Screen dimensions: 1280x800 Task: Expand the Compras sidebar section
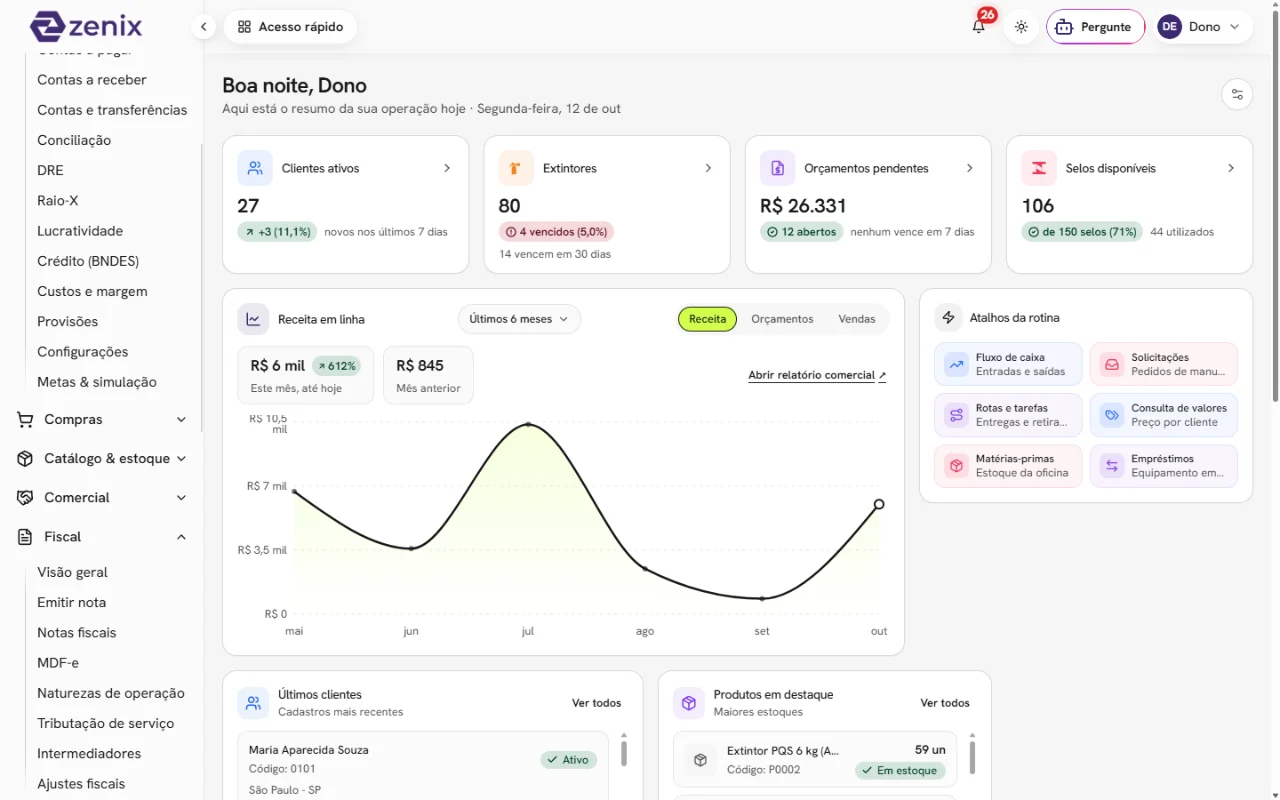tap(102, 420)
